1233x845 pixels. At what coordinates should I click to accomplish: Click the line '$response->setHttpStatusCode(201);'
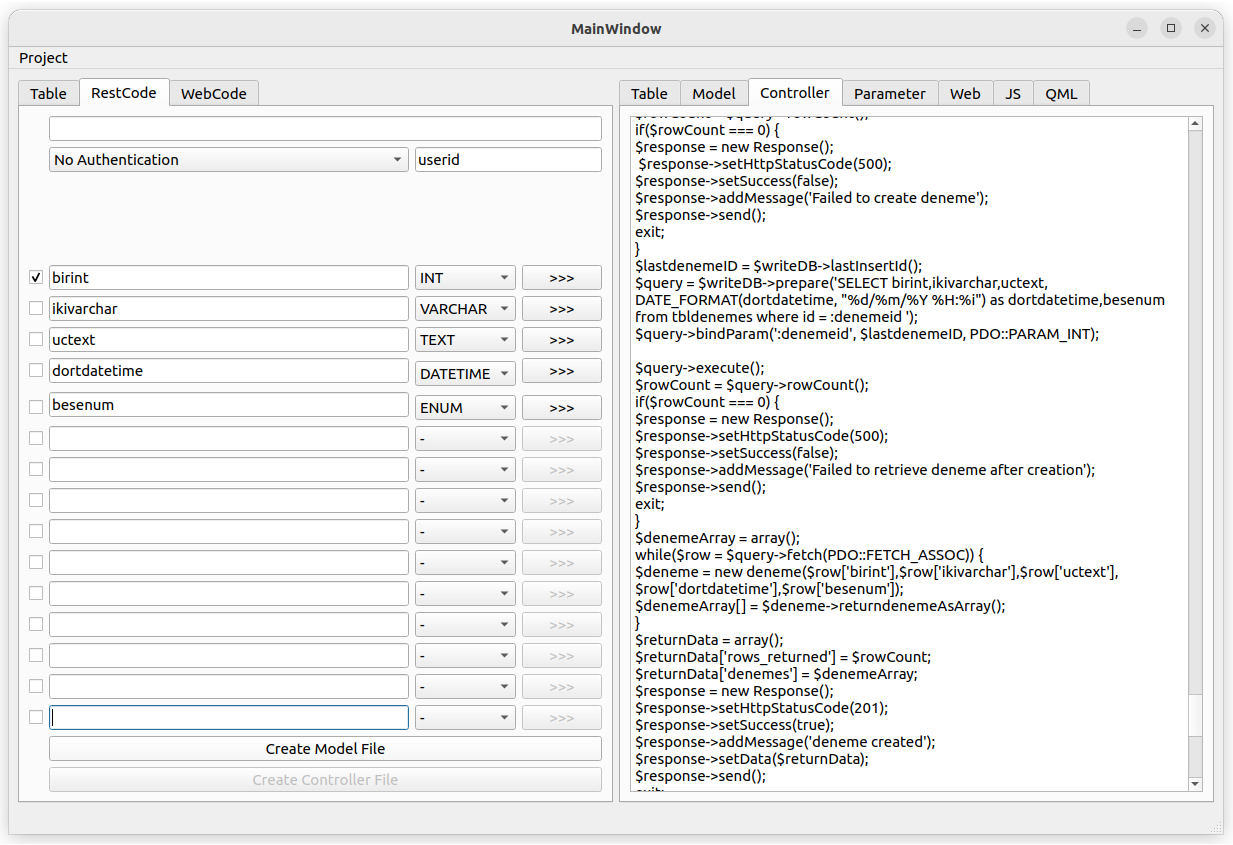(761, 708)
